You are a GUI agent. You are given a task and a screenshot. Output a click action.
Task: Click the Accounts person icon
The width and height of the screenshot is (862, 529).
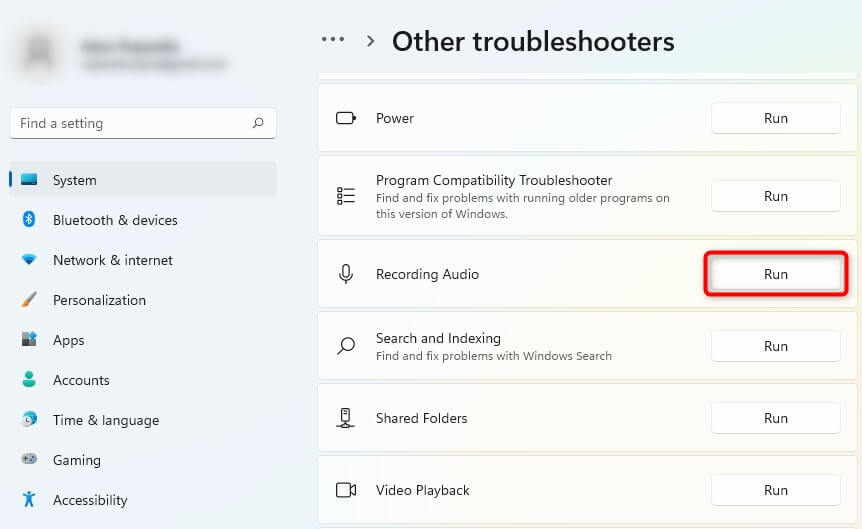(30, 380)
